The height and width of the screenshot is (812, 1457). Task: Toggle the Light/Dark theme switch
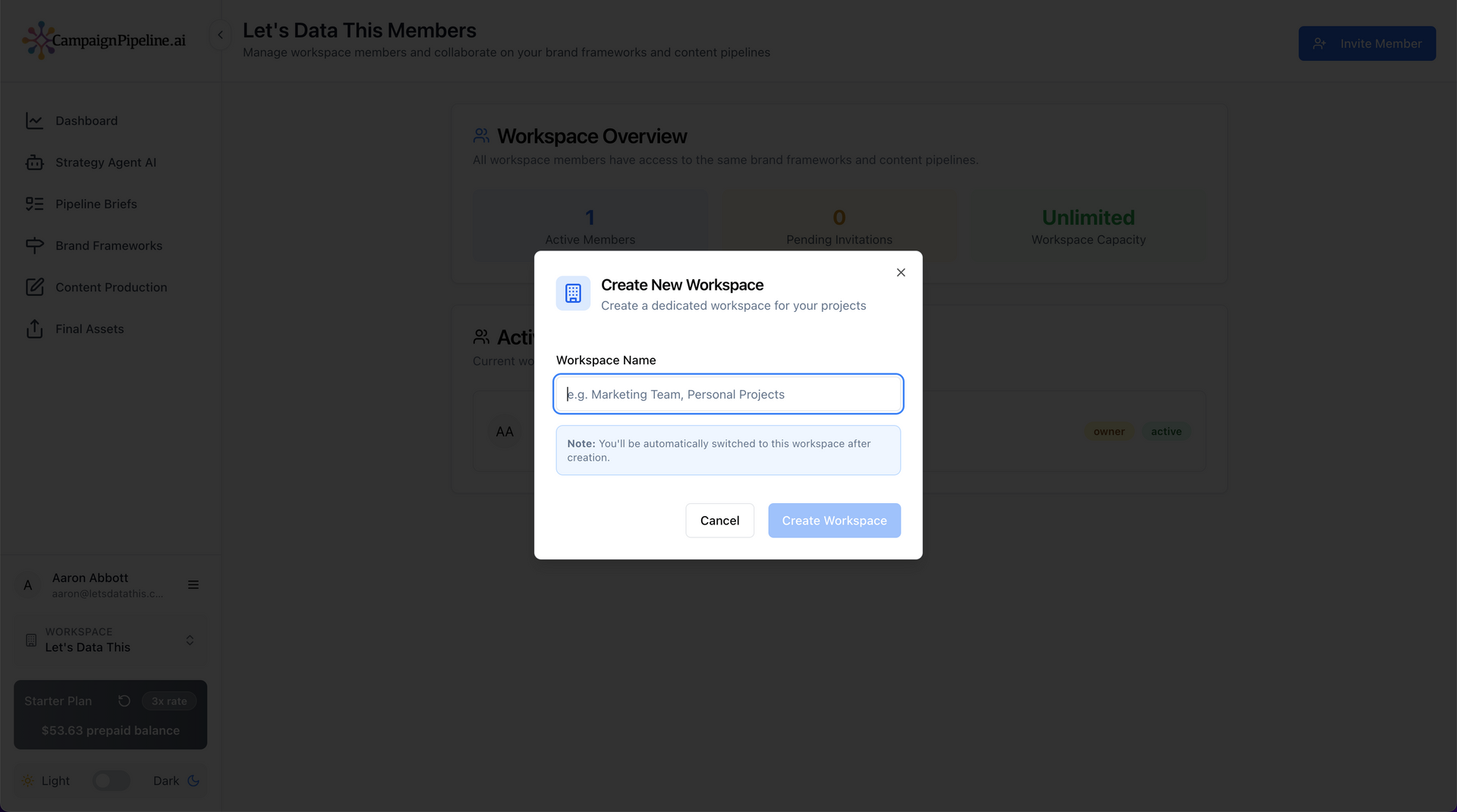[x=111, y=781]
